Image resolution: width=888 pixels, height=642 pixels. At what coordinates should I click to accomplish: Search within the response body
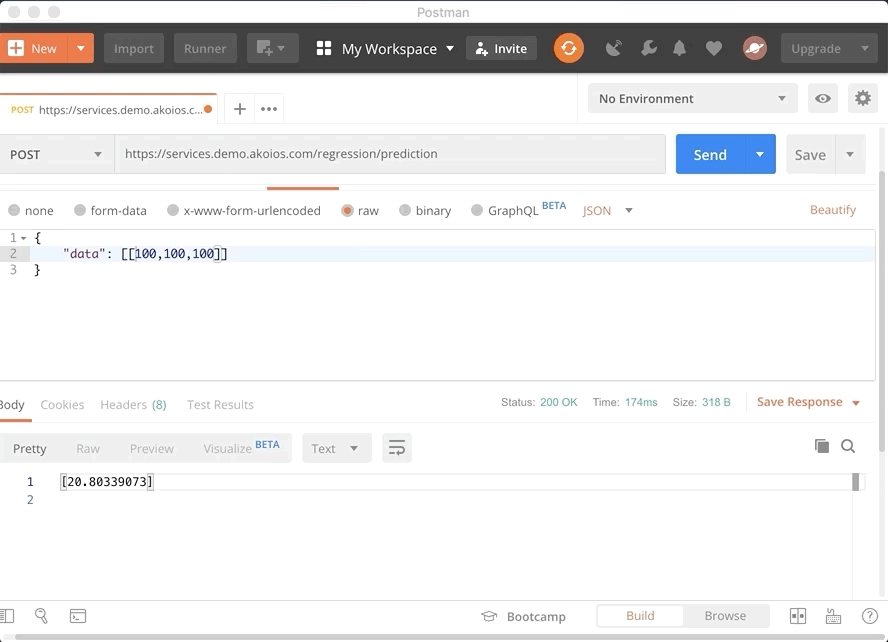coord(848,446)
